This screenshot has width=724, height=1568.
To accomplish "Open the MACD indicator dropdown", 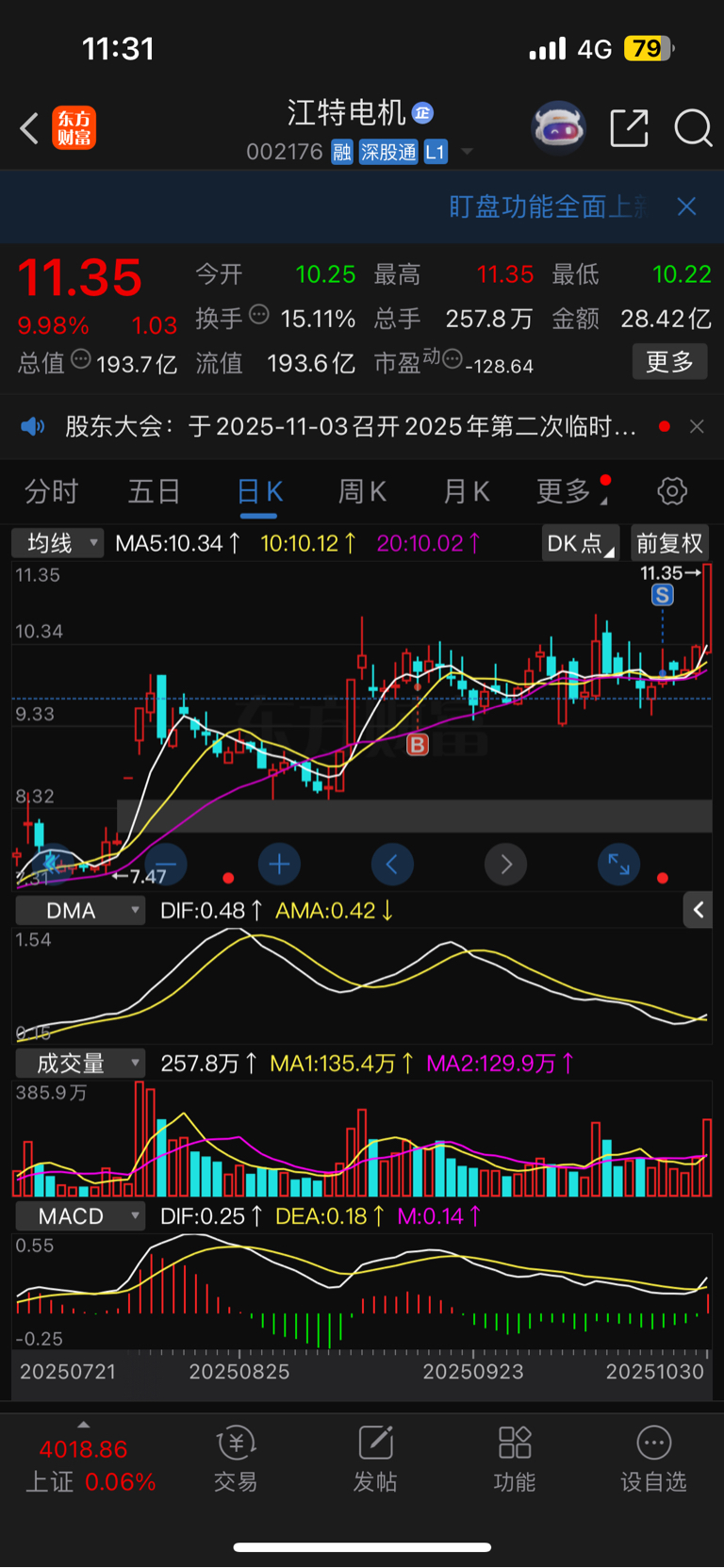I will tap(80, 1216).
